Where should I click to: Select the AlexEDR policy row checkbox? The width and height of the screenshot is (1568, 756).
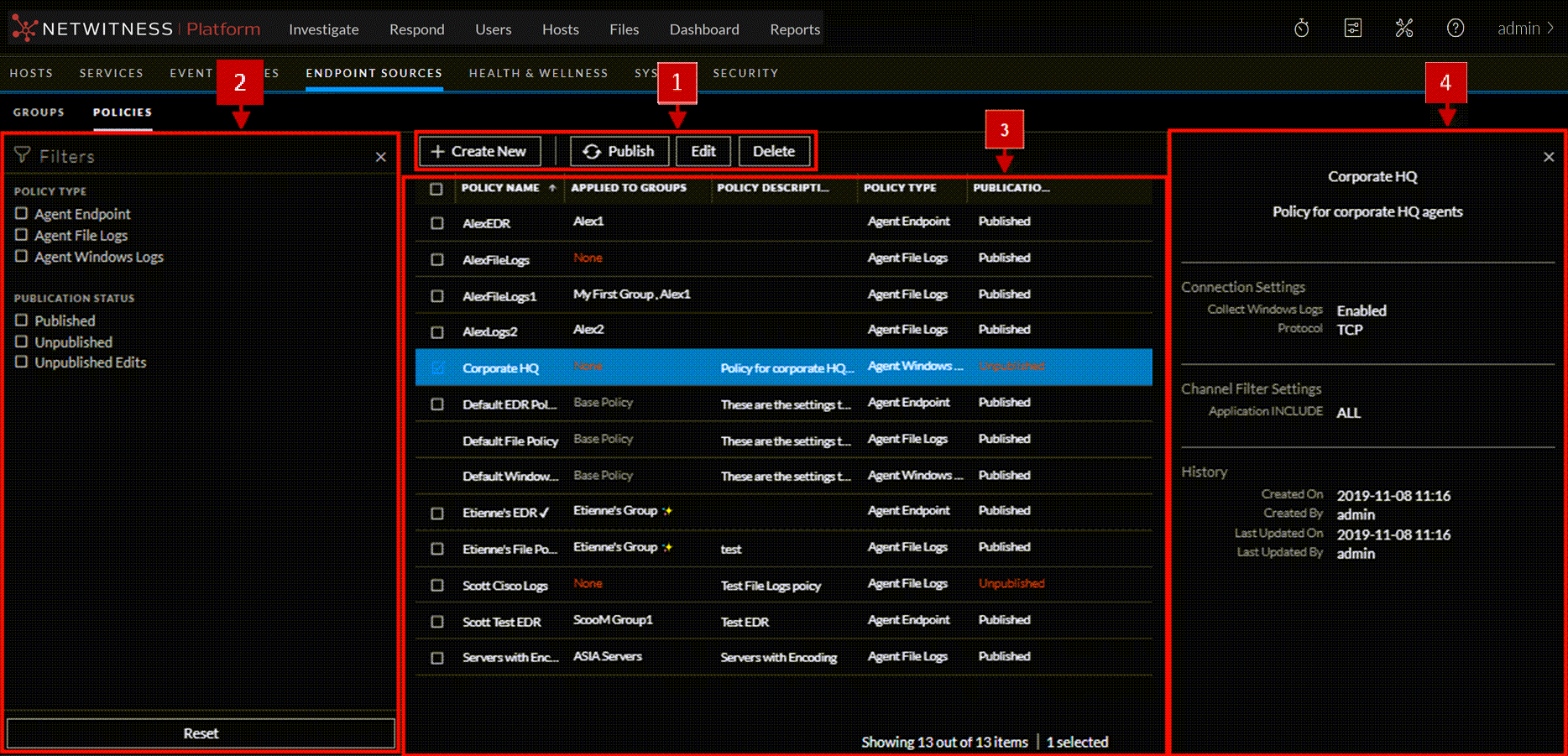click(436, 223)
